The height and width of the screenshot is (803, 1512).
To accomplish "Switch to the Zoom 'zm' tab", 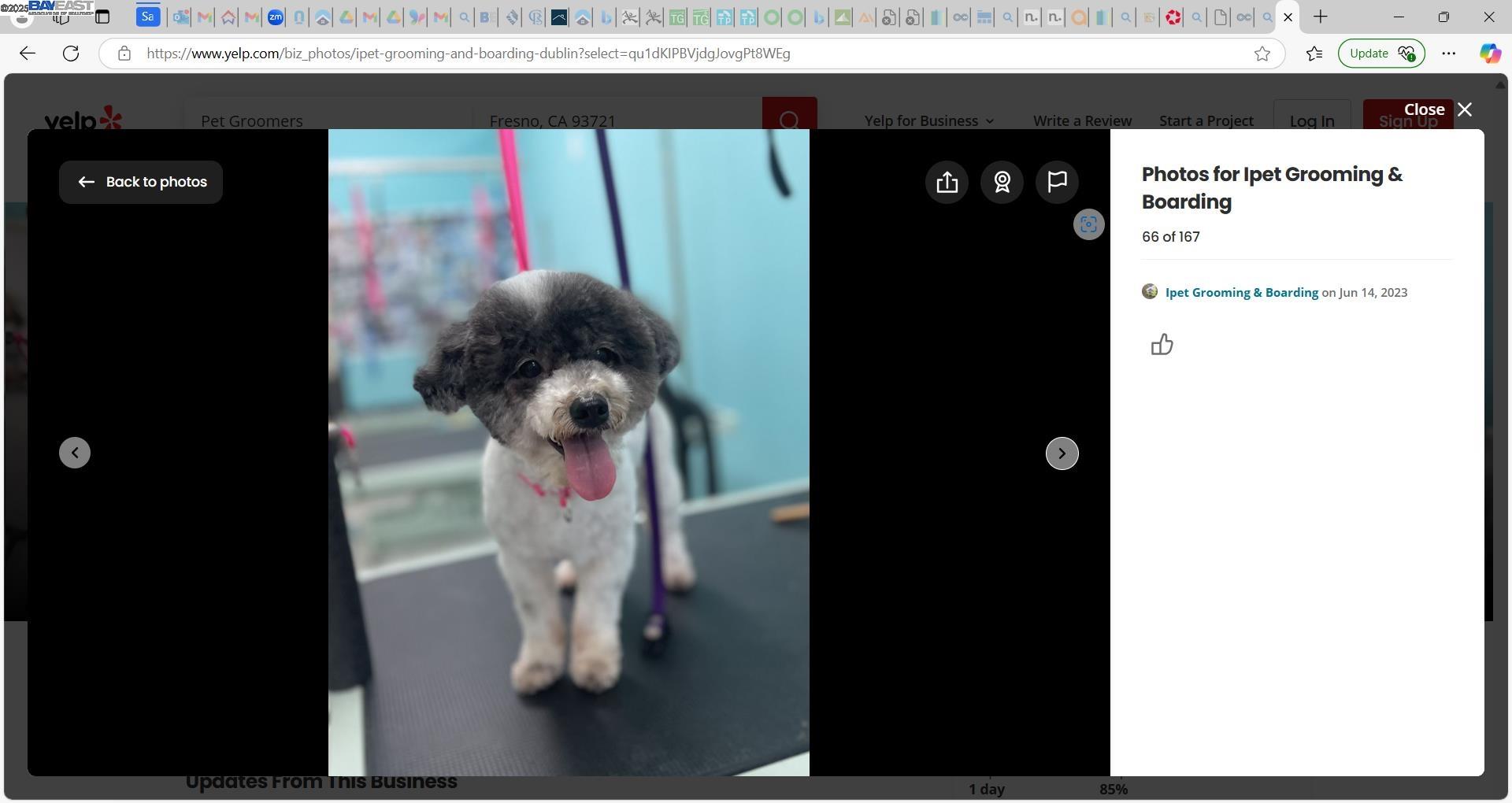I will click(x=275, y=17).
